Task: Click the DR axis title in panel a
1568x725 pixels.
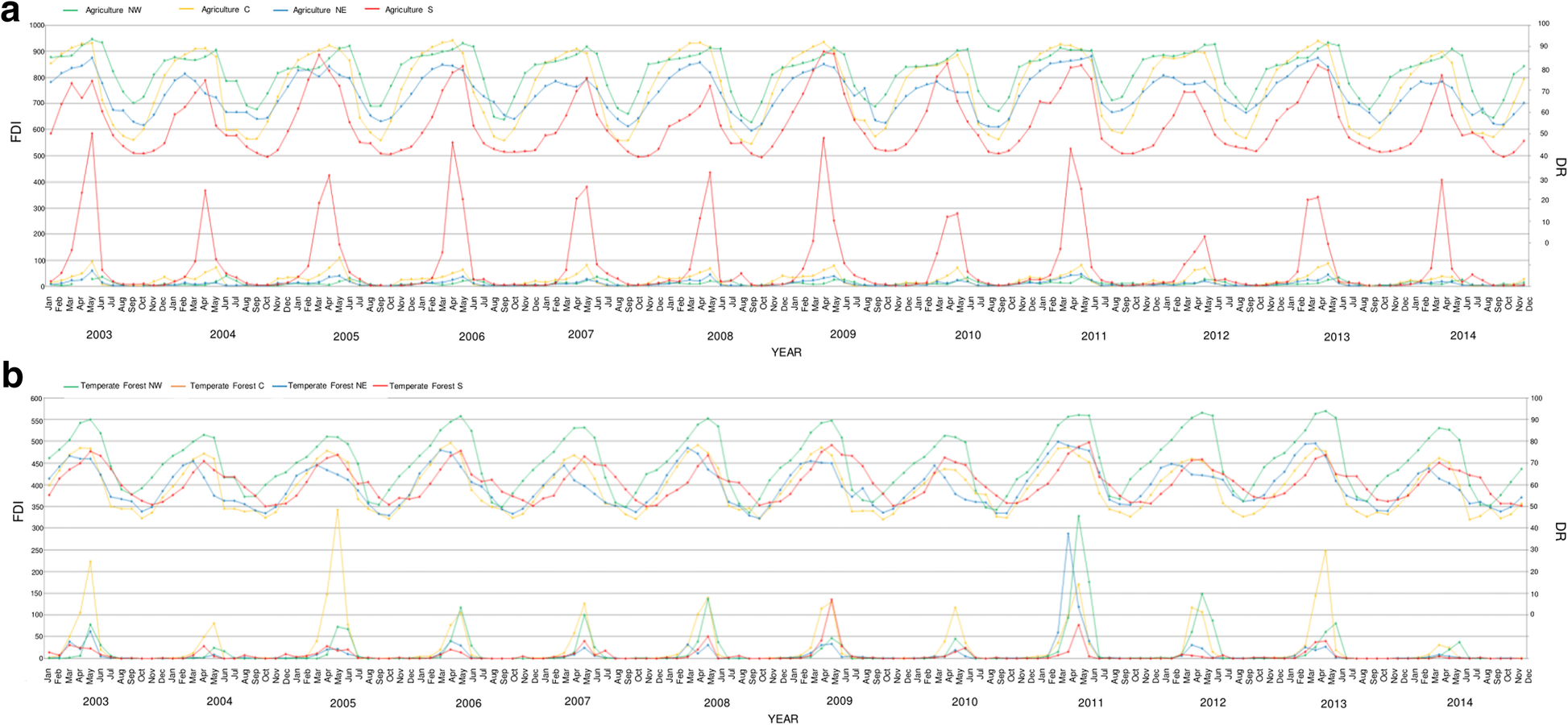Action: [1560, 167]
